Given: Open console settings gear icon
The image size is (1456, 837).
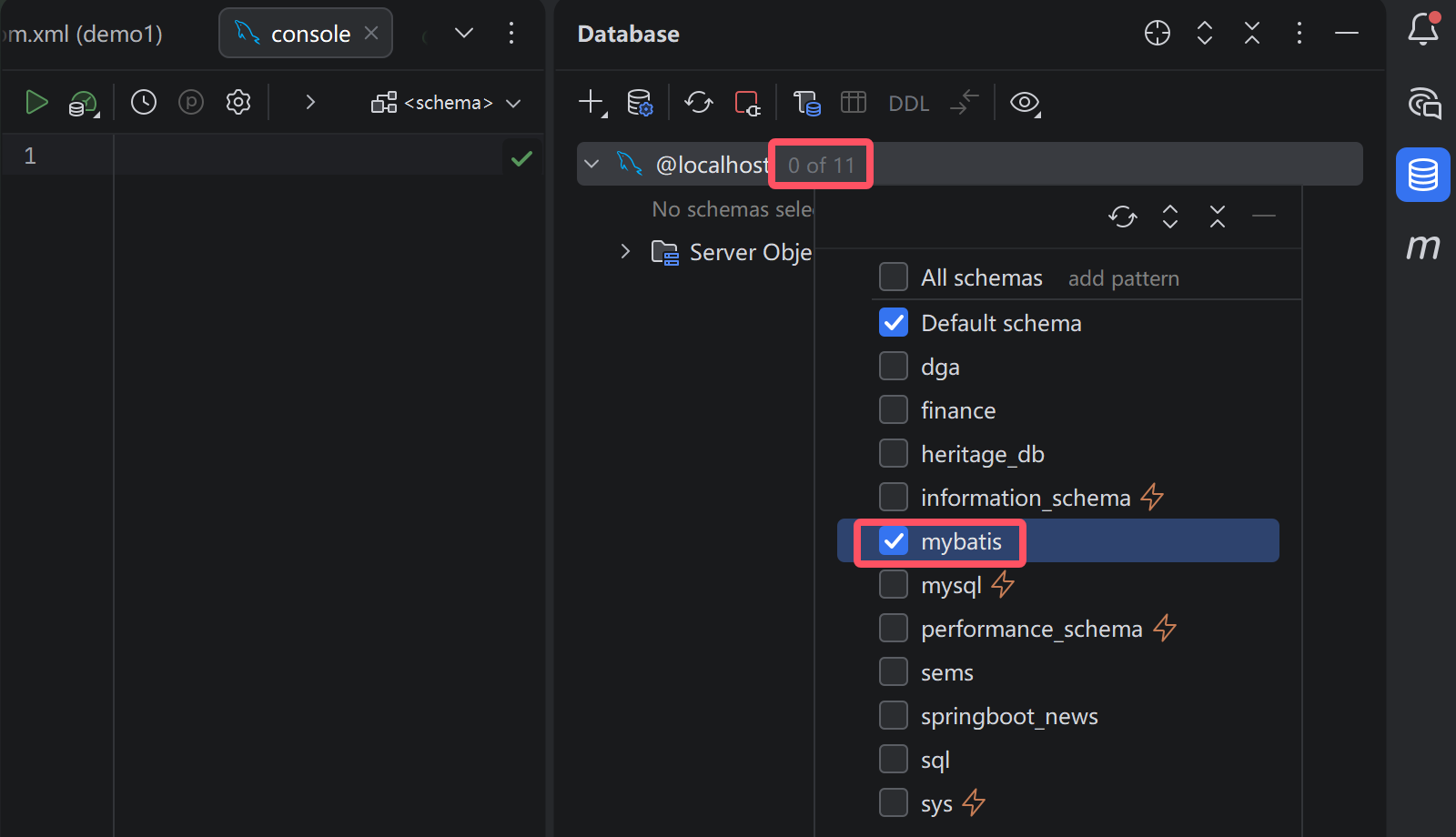Looking at the screenshot, I should point(238,103).
